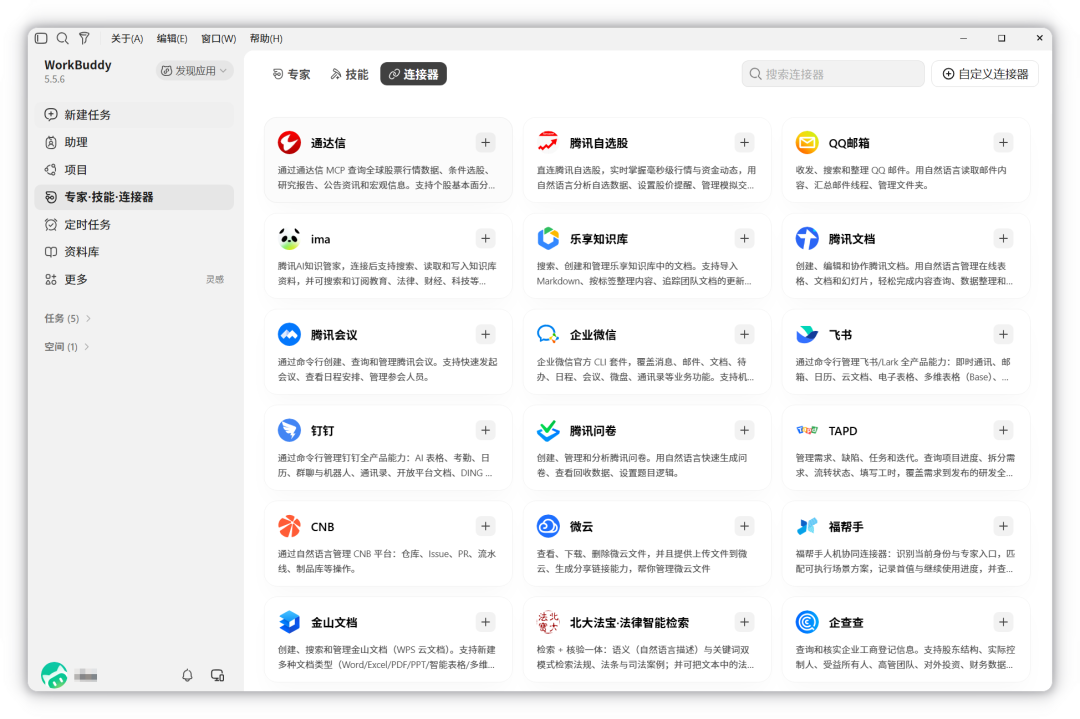Add the 福帮手 connector with plus

coord(1004,526)
